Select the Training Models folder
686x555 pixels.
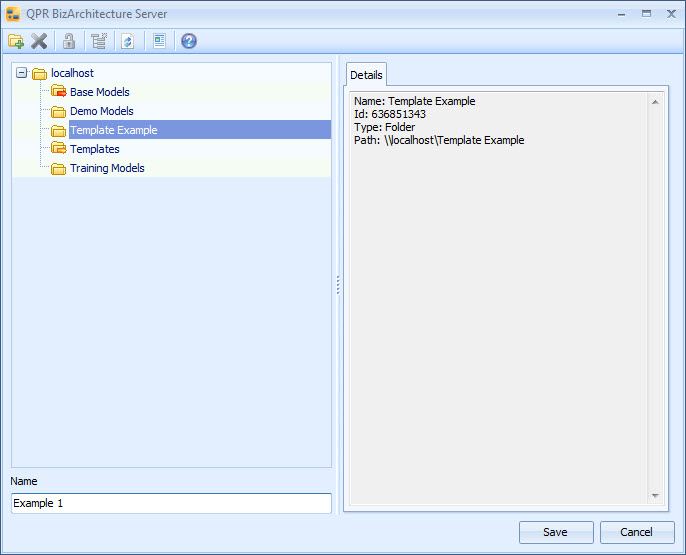point(107,168)
